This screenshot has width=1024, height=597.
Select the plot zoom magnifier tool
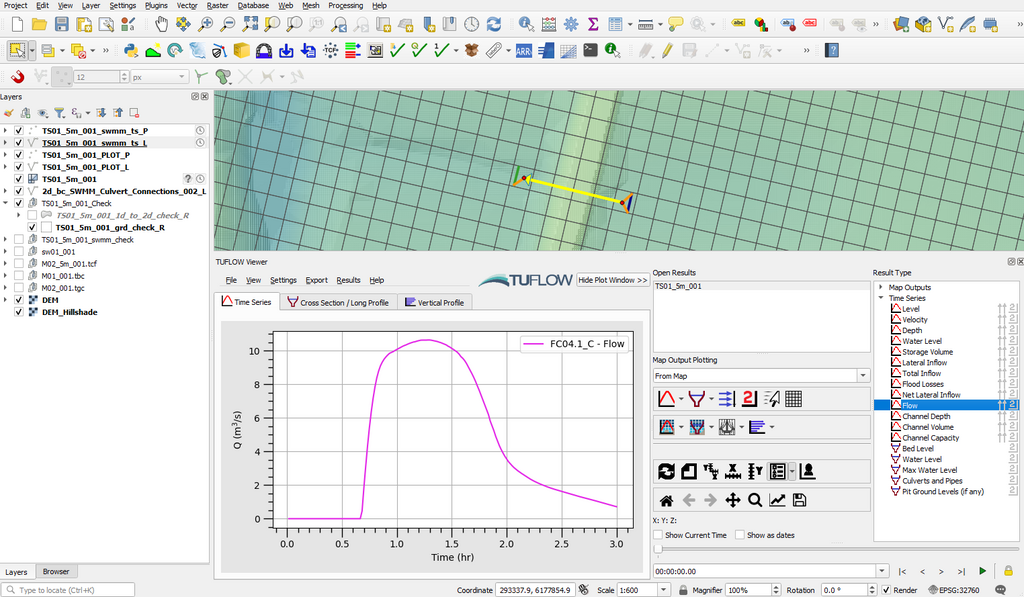pos(755,500)
